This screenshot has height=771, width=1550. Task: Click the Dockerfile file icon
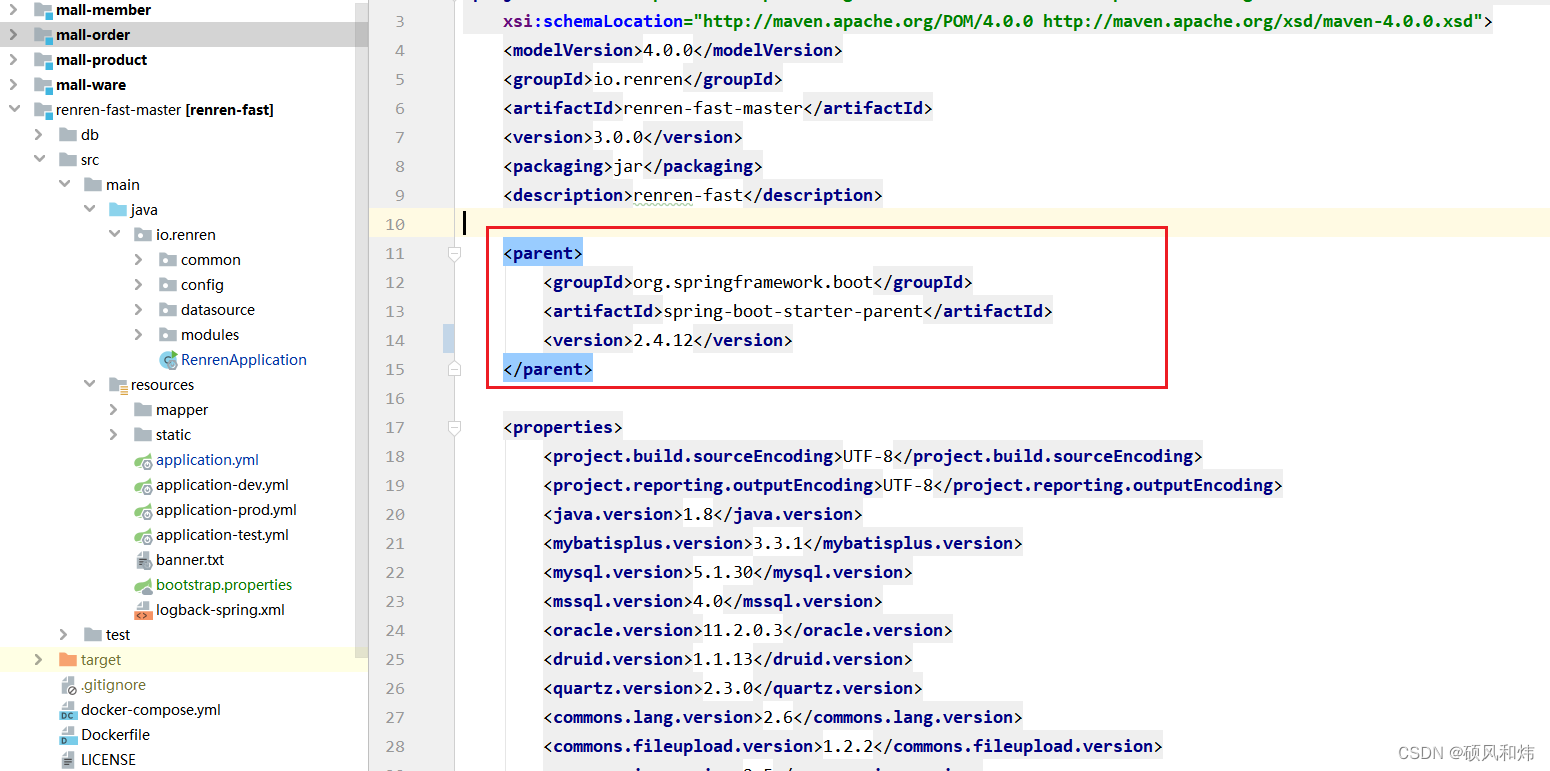(x=68, y=735)
